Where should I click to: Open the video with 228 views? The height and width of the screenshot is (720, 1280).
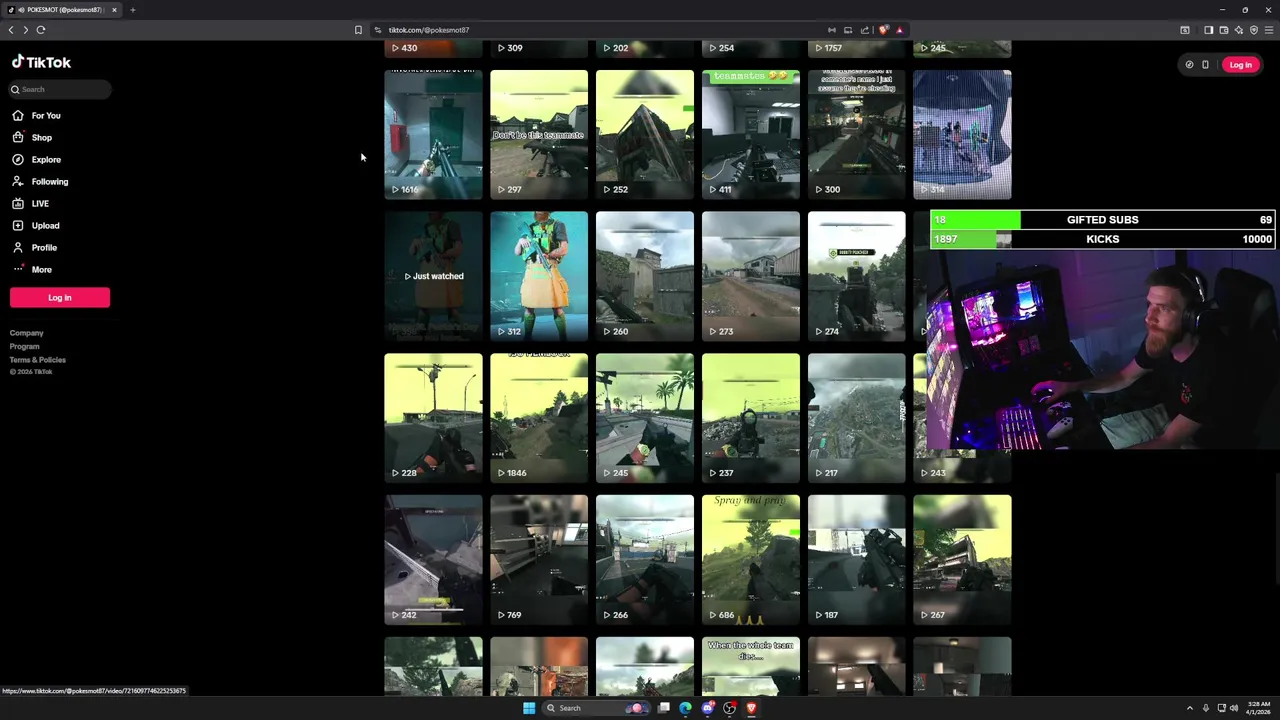[x=433, y=418]
